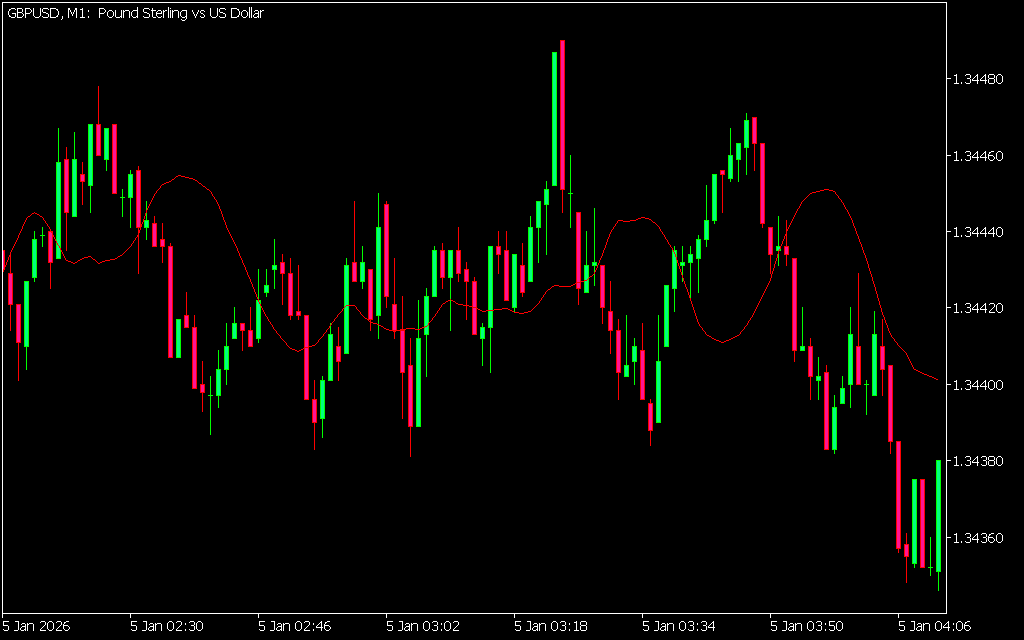1024x640 pixels.
Task: Click the 1.34400 price axis label
Action: pyautogui.click(x=981, y=385)
